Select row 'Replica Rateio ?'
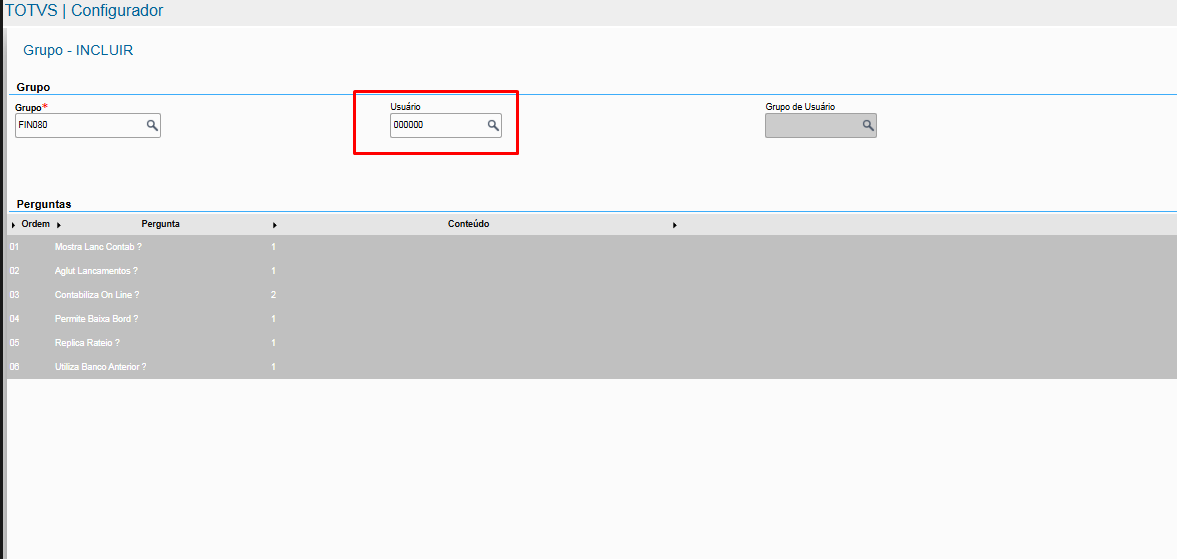This screenshot has height=559, width=1177. (592, 343)
